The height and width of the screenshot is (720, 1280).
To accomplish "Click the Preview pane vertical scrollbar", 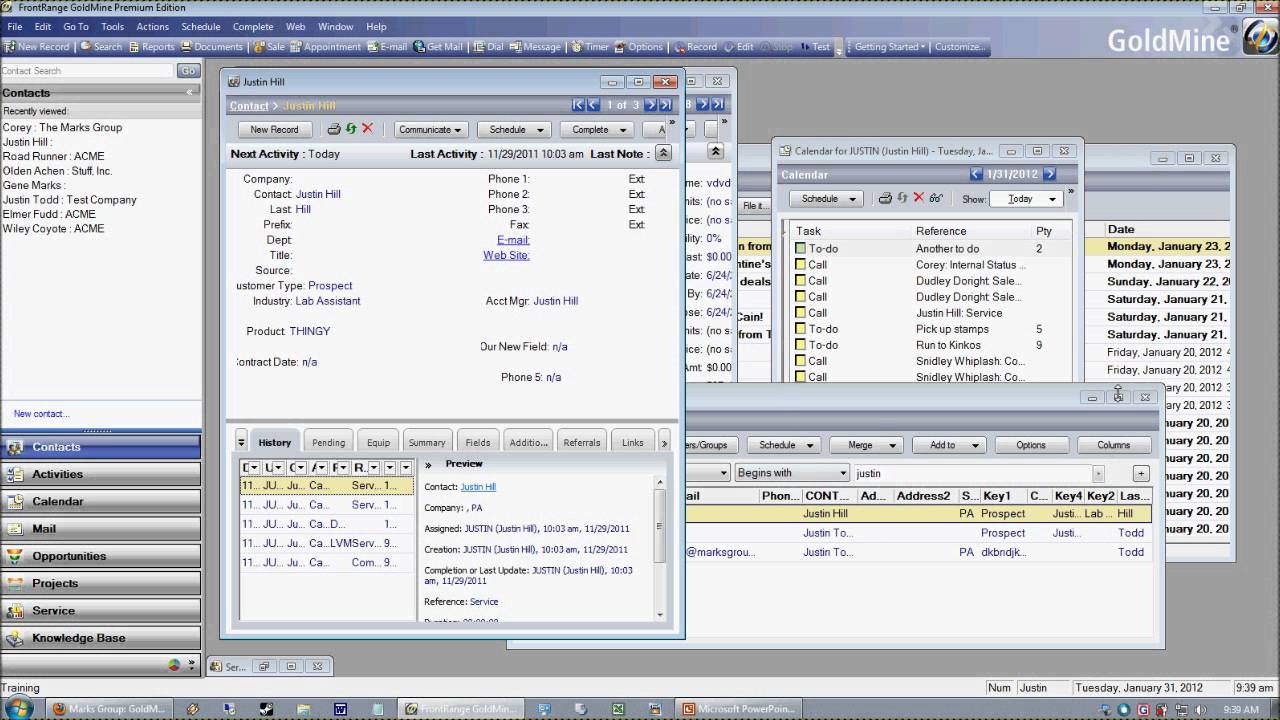I will tap(659, 548).
